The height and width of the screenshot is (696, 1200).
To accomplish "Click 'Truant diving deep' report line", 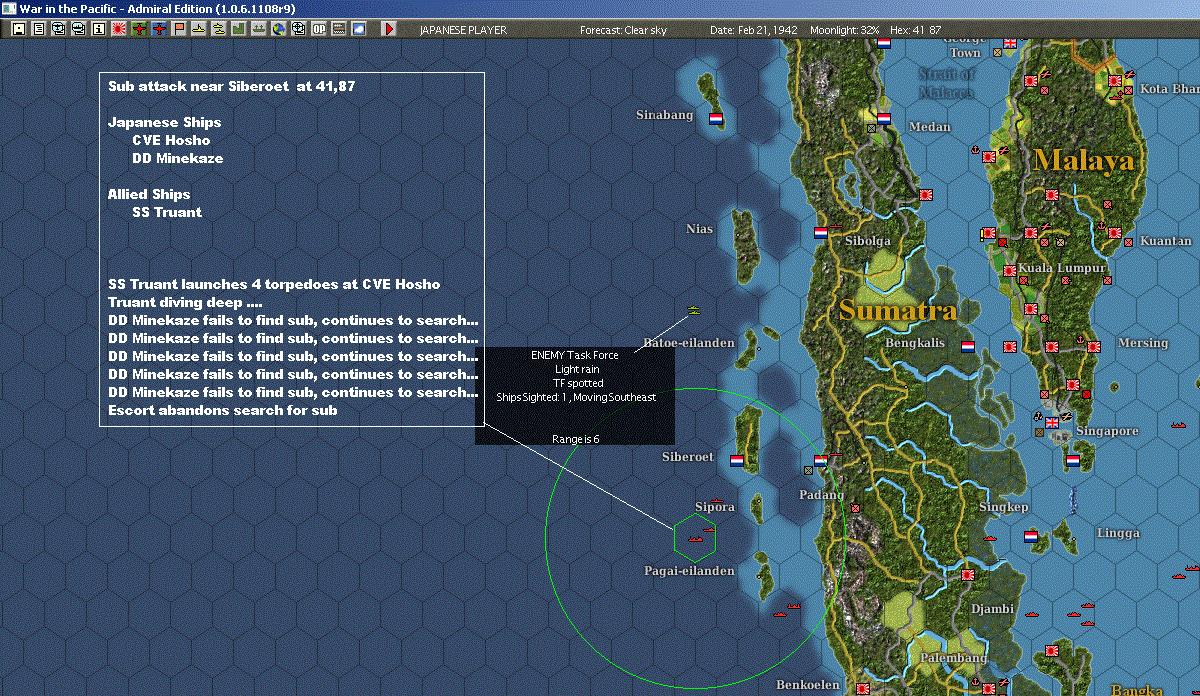I will 184,302.
